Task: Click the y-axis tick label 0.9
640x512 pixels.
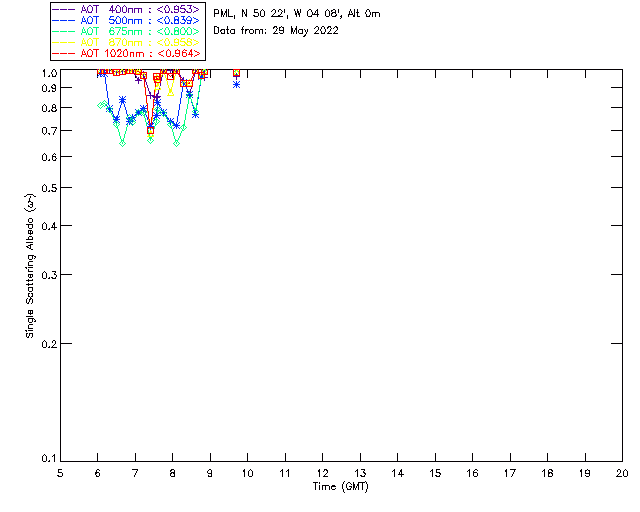Action: coord(49,88)
